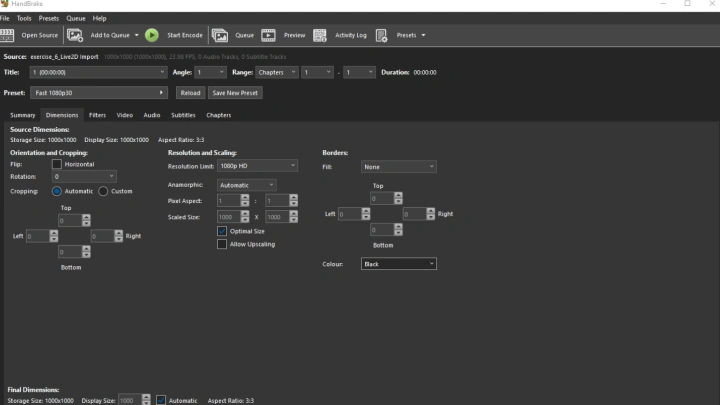720x405 pixels.
Task: Open the borders Fill dropdown
Action: (399, 167)
